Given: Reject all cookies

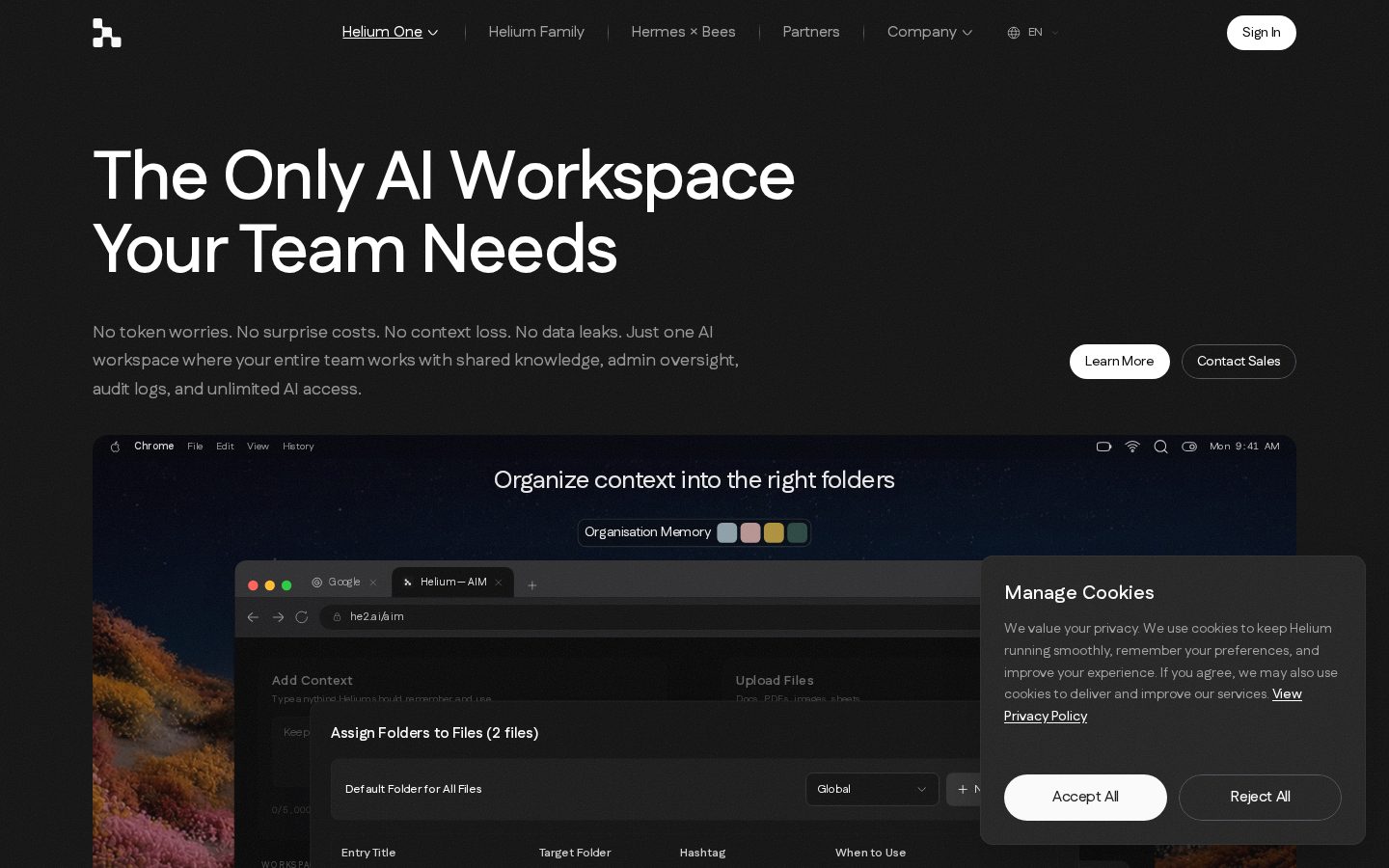Looking at the screenshot, I should (1260, 798).
